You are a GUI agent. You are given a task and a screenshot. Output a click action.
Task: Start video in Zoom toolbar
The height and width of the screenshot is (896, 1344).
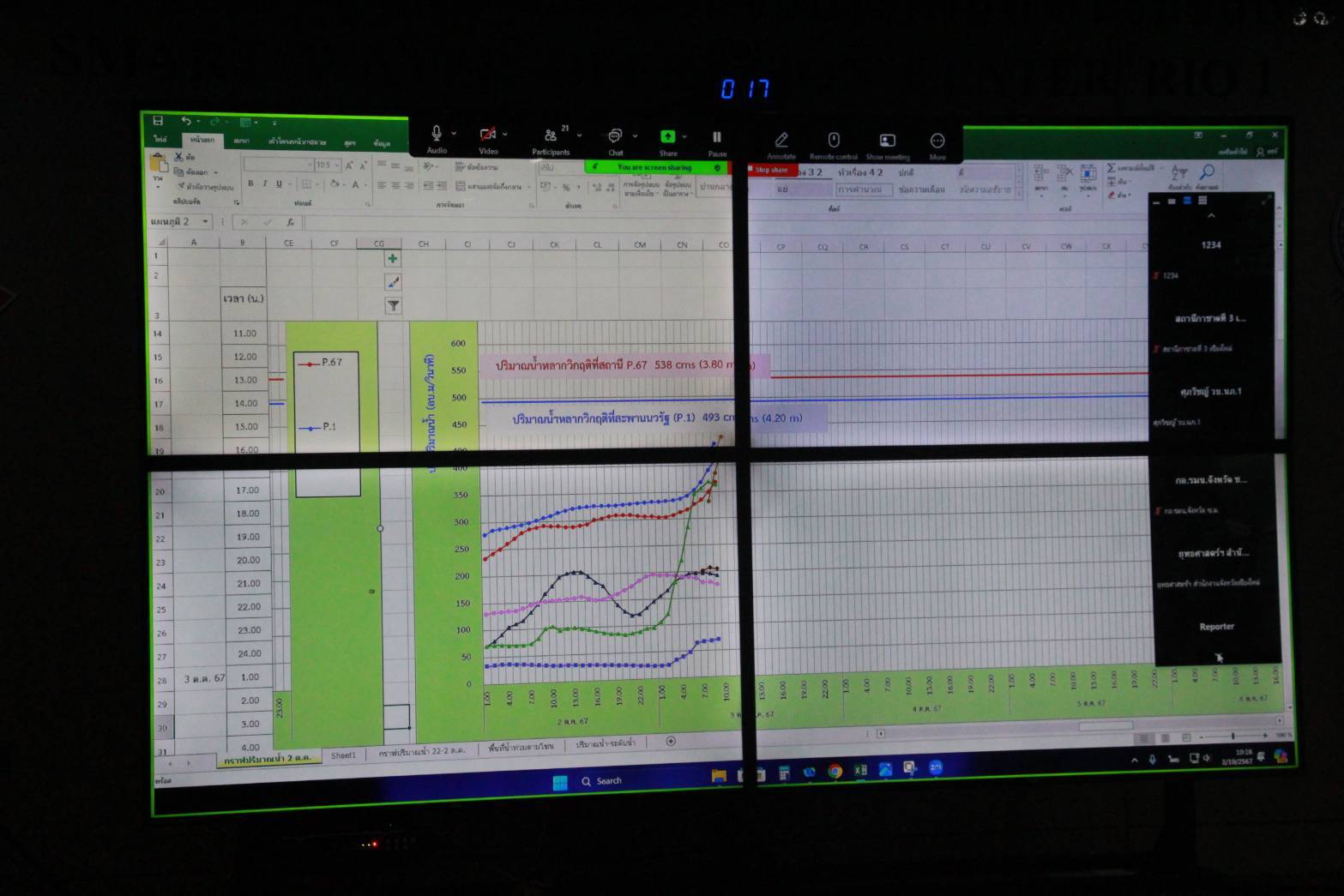pos(488,139)
